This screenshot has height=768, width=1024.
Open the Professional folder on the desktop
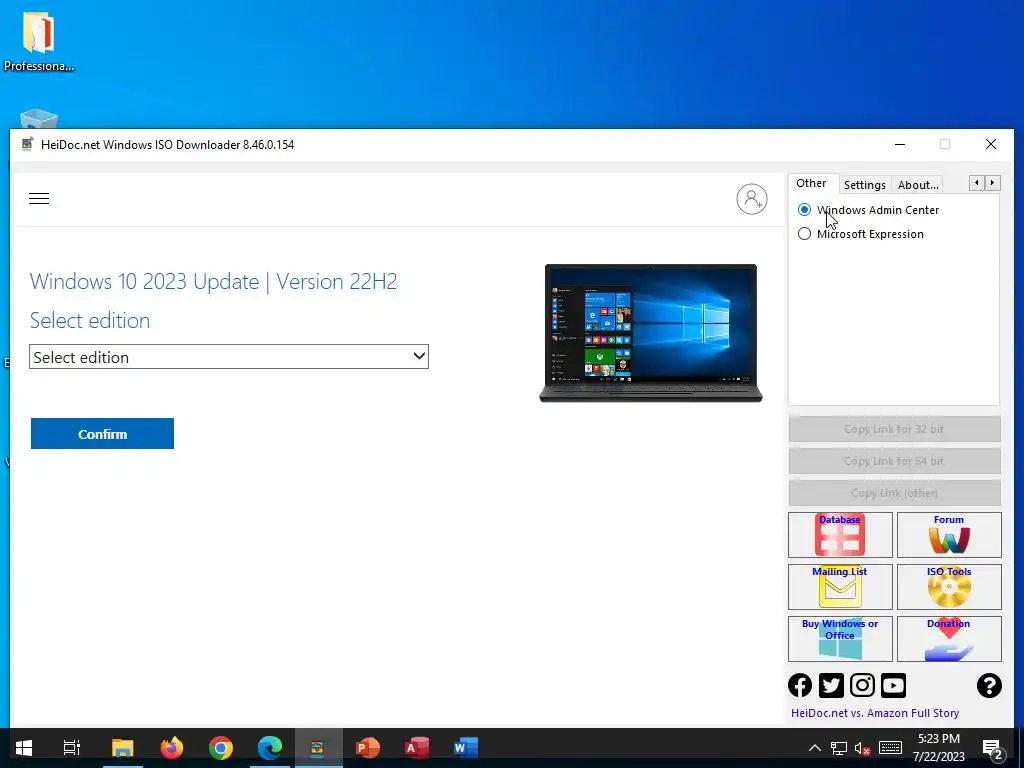(39, 40)
